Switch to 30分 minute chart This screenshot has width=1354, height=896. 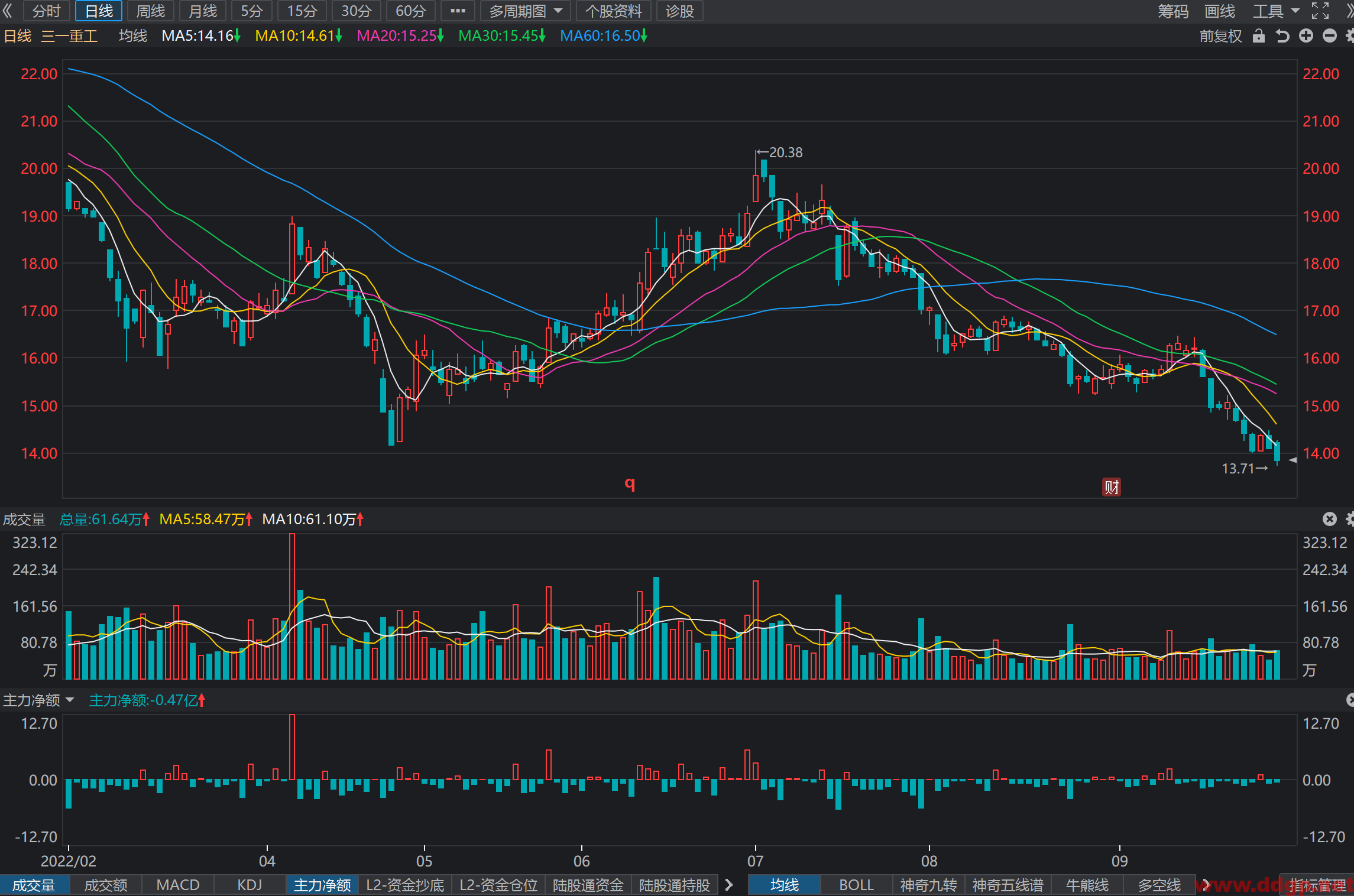pyautogui.click(x=357, y=11)
